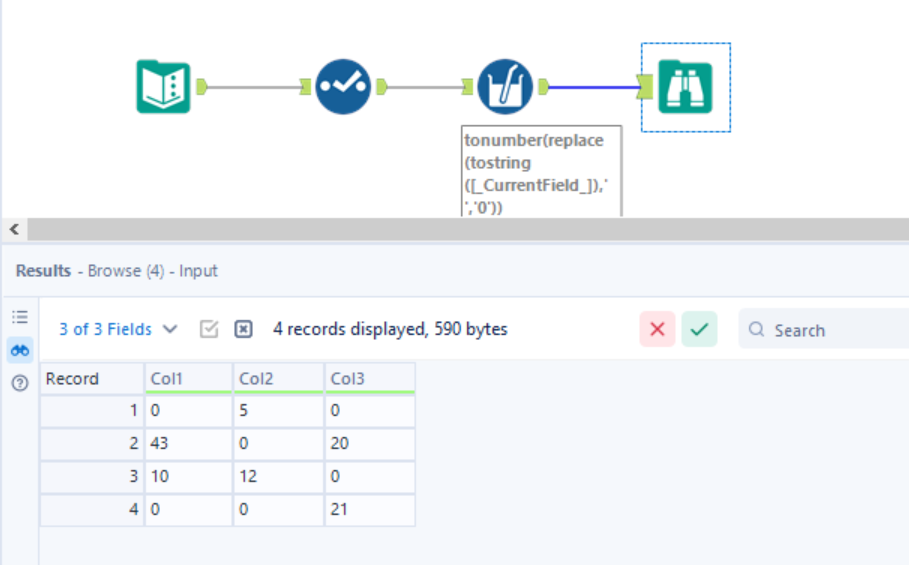
Task: Click the red X cancel button
Action: [x=657, y=329]
